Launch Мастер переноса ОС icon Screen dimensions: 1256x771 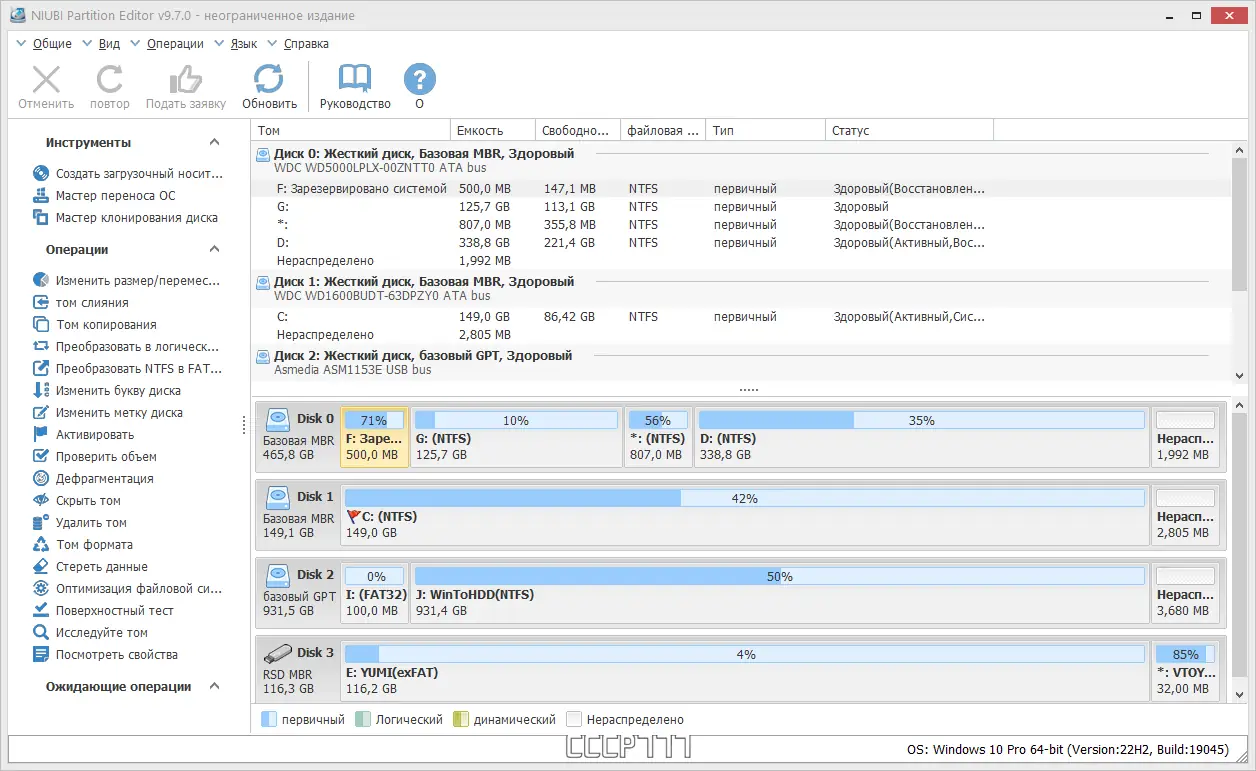click(x=41, y=196)
